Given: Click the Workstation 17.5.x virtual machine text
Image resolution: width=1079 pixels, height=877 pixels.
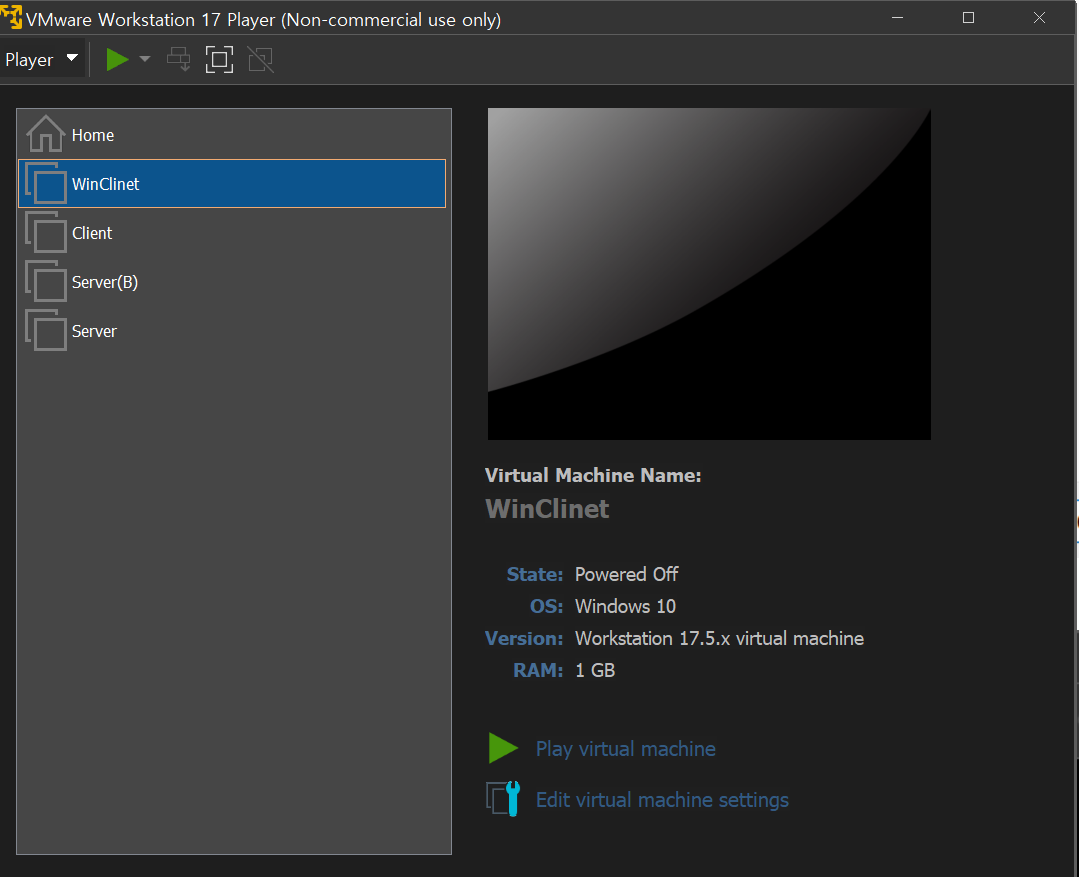Looking at the screenshot, I should [719, 639].
